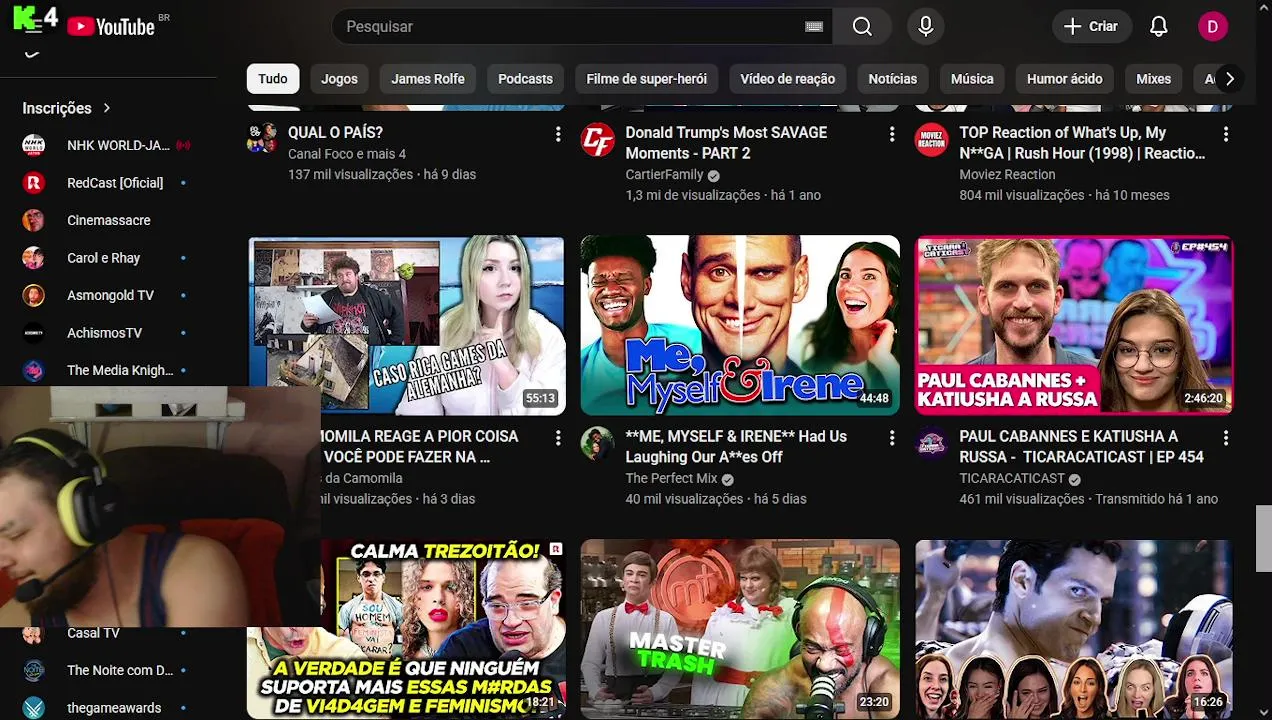Play the Caso Rica Games da Alemanha thumbnail
This screenshot has height=720, width=1272.
point(406,326)
